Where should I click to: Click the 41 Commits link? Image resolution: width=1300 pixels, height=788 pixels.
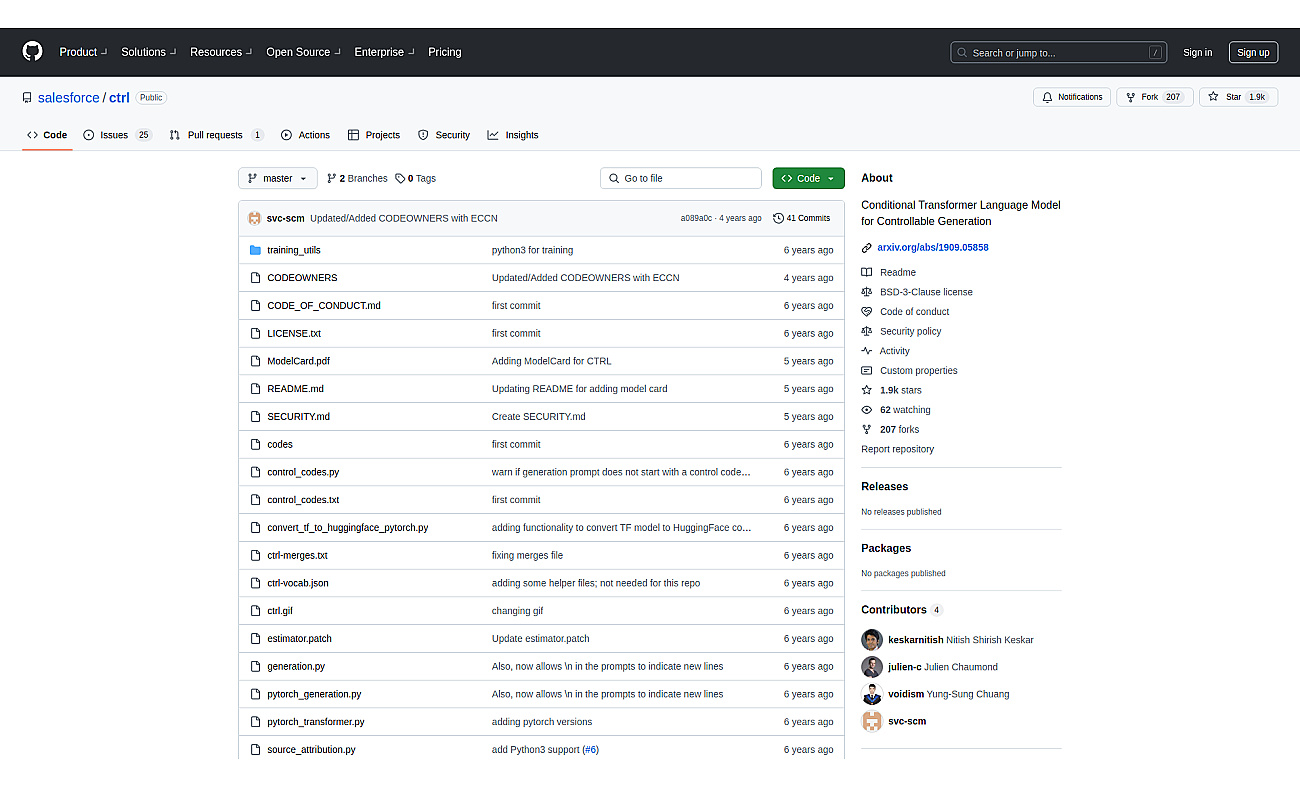pyautogui.click(x=801, y=218)
